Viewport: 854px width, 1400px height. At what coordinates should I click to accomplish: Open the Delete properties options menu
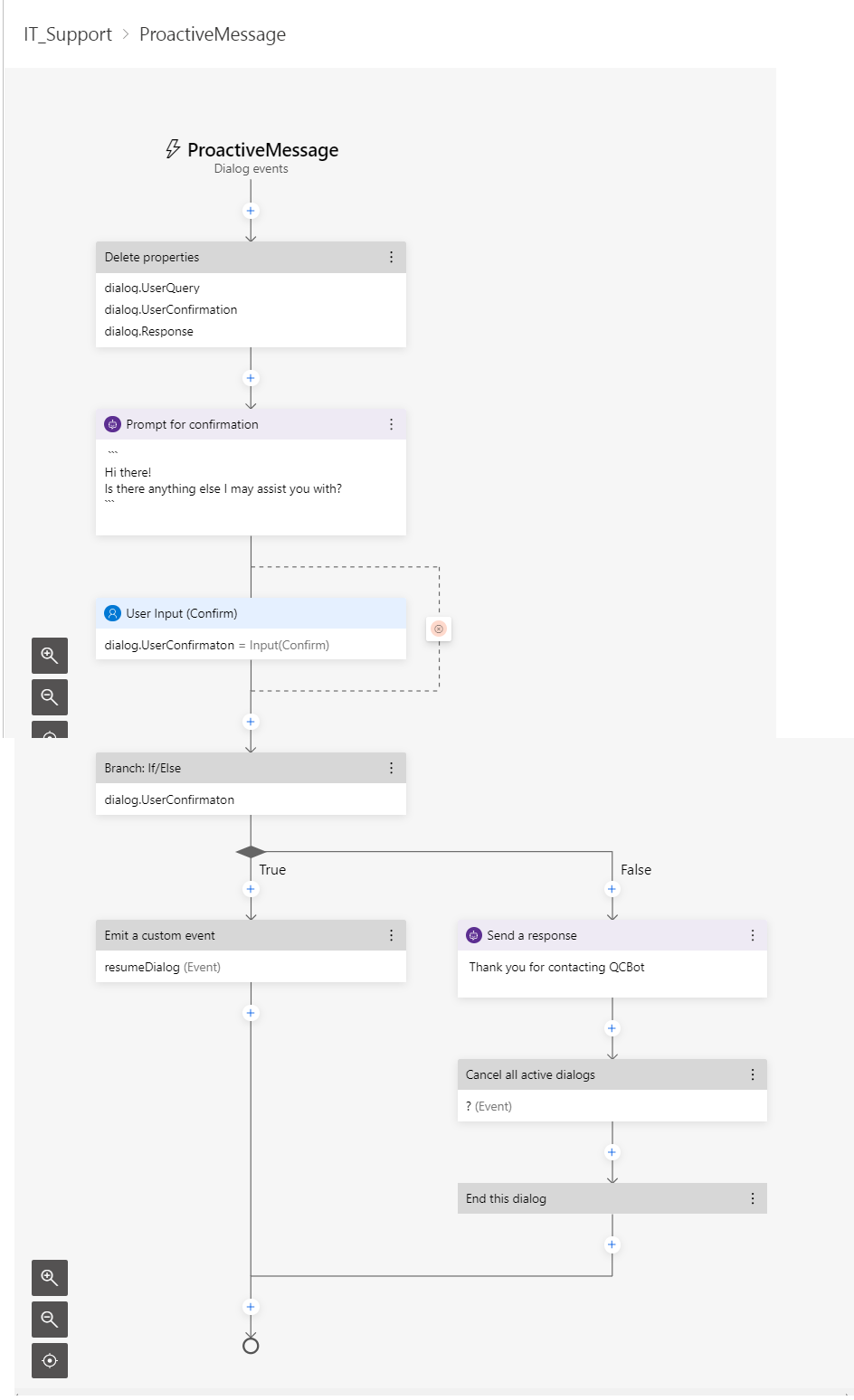click(x=391, y=257)
